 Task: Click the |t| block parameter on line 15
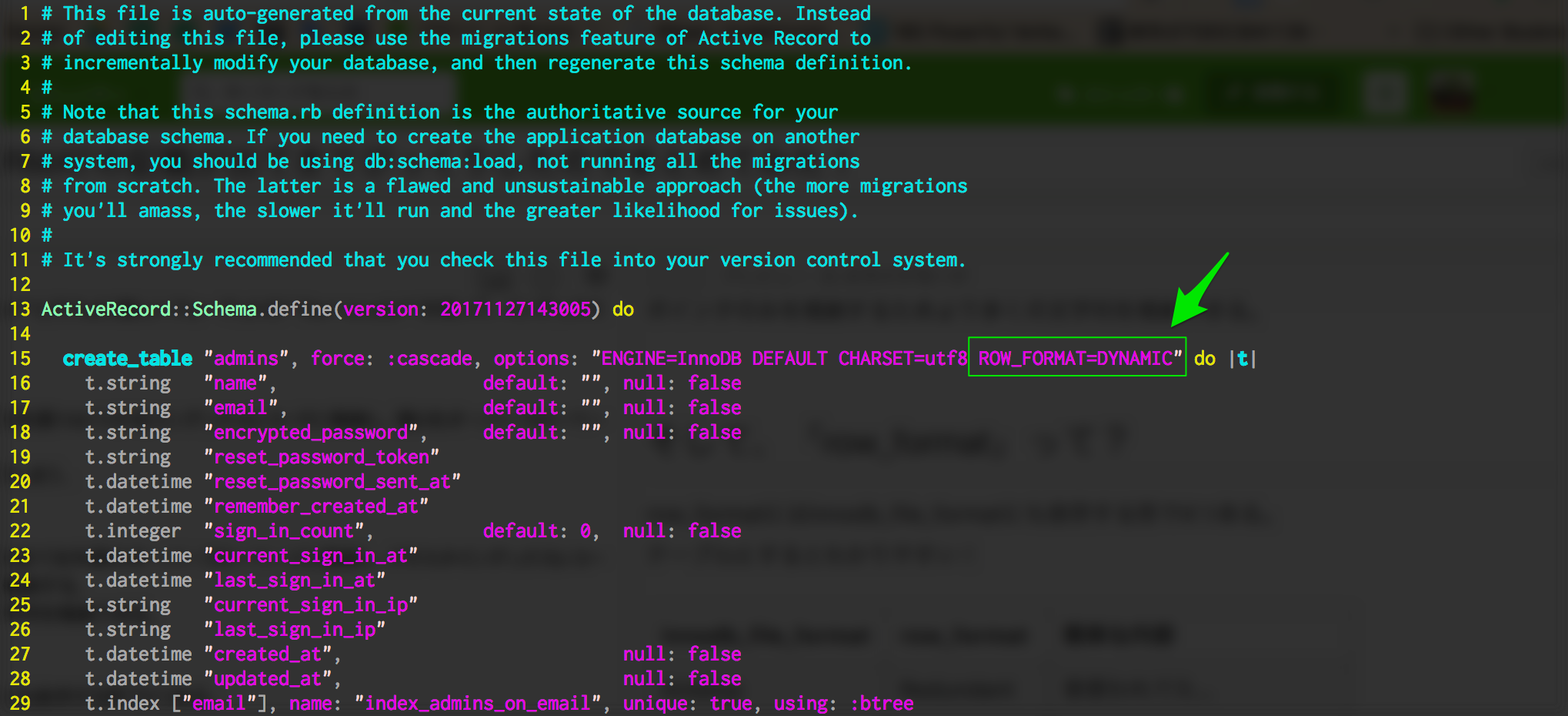[1243, 359]
